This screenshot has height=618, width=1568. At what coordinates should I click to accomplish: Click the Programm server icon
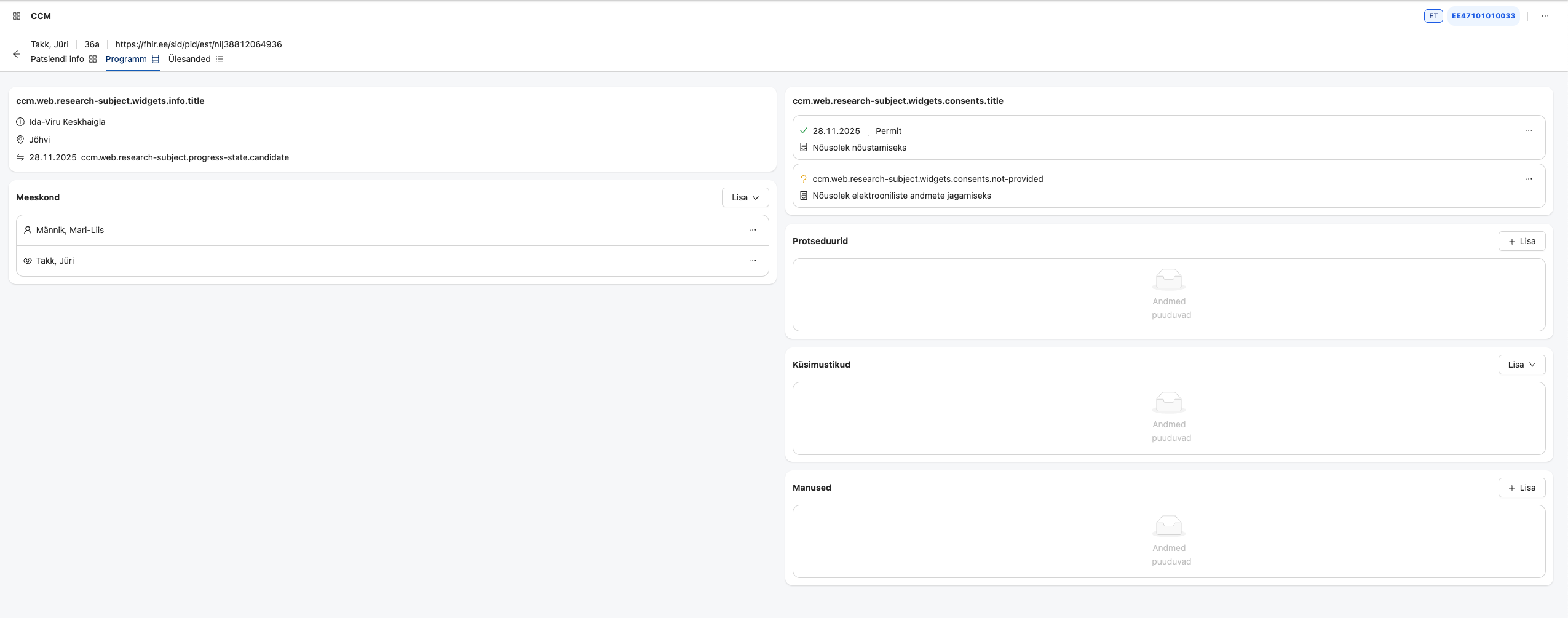pos(156,58)
